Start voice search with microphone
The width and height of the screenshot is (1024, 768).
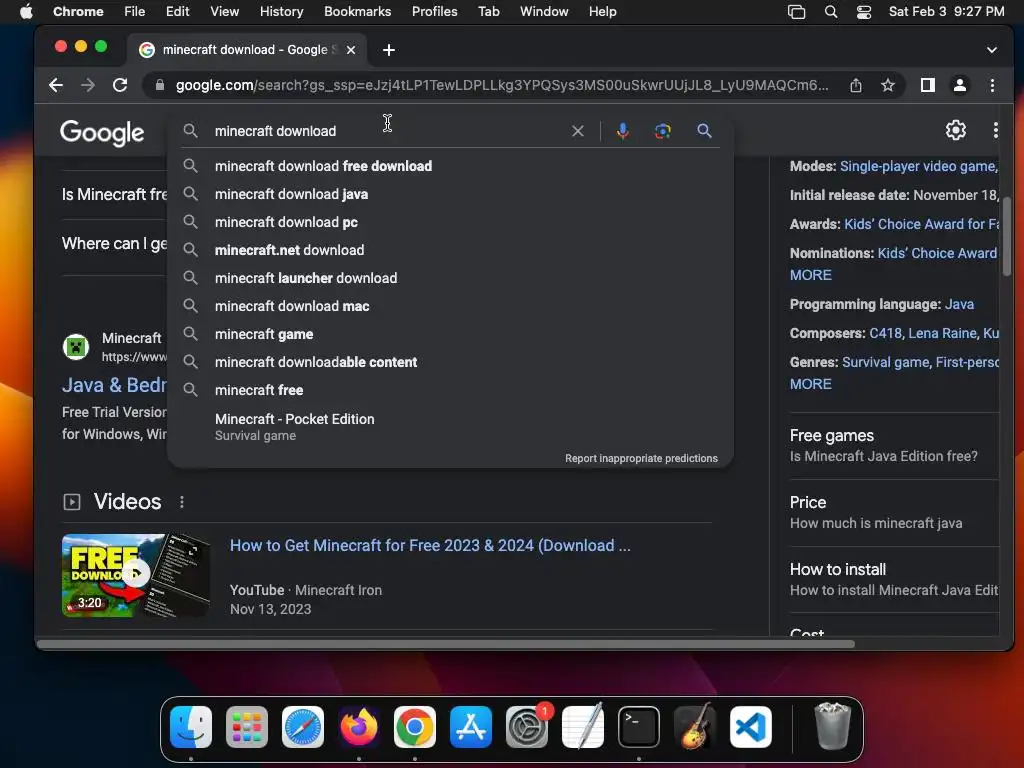coord(623,131)
